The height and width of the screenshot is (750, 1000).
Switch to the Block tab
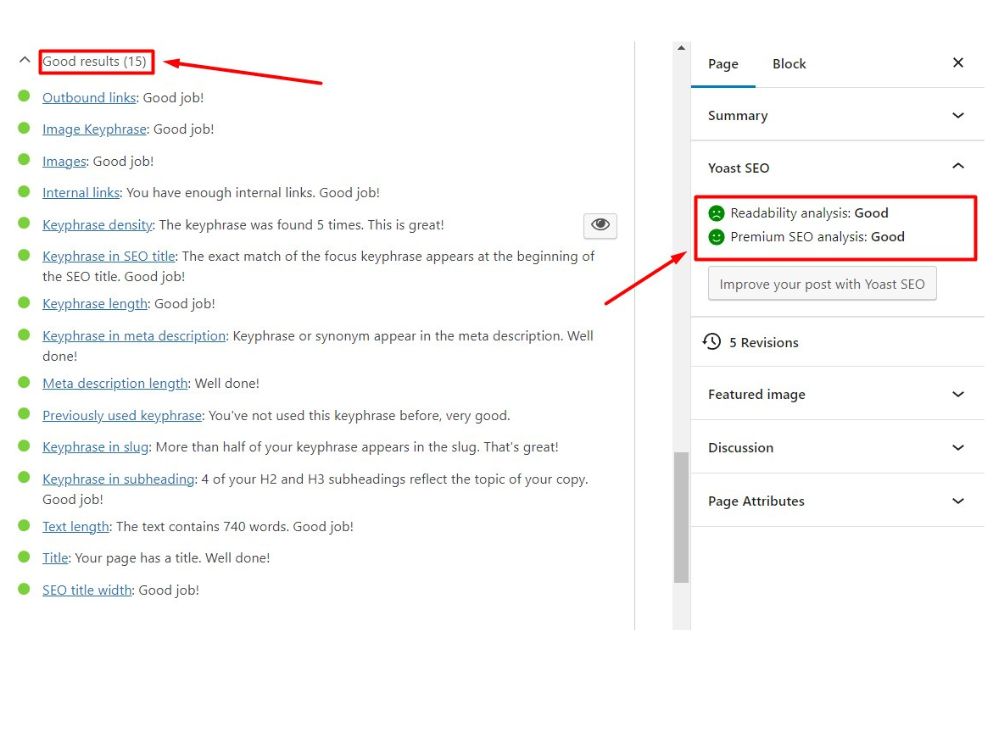[x=789, y=64]
